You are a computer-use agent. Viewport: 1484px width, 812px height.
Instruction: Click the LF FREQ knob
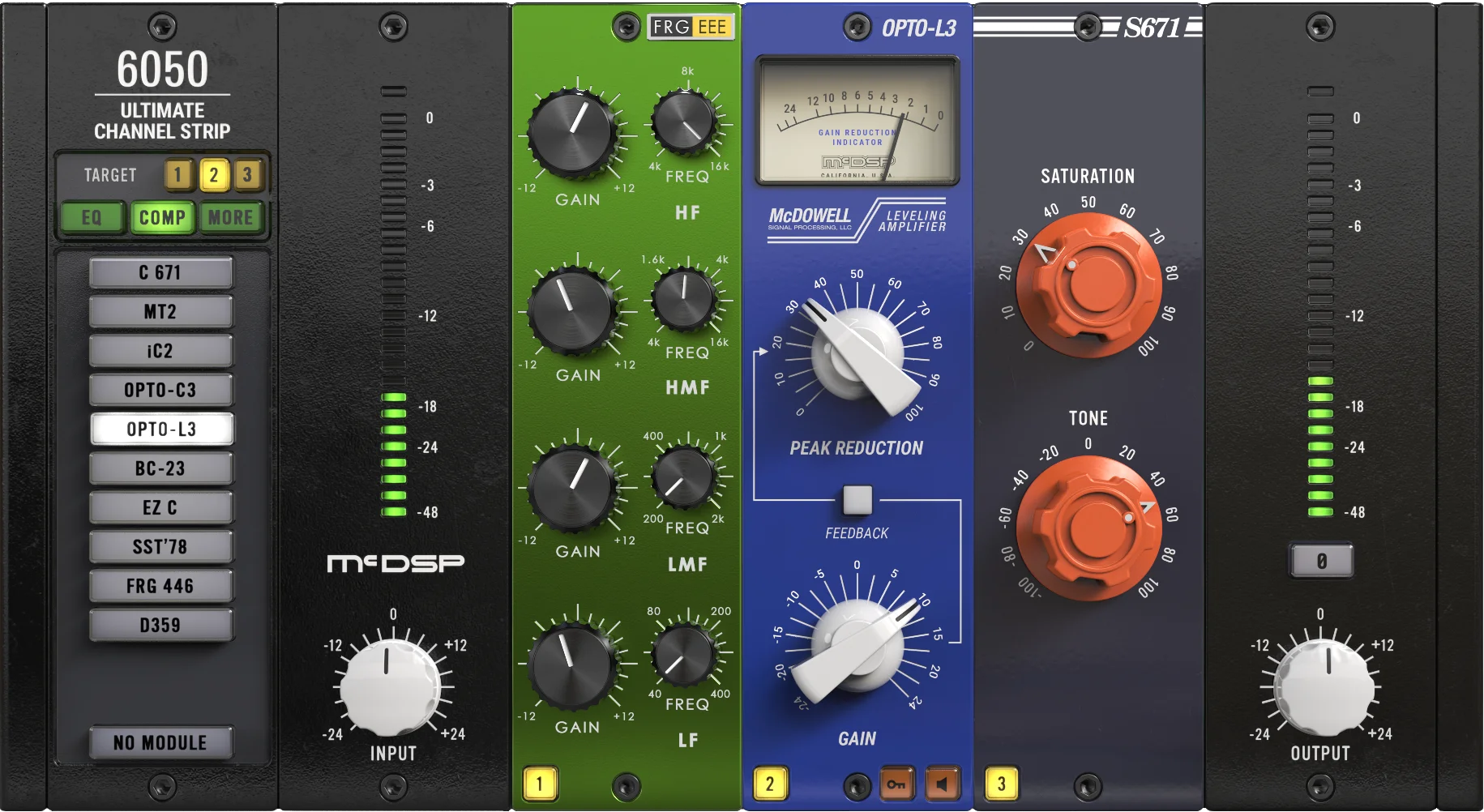click(685, 653)
